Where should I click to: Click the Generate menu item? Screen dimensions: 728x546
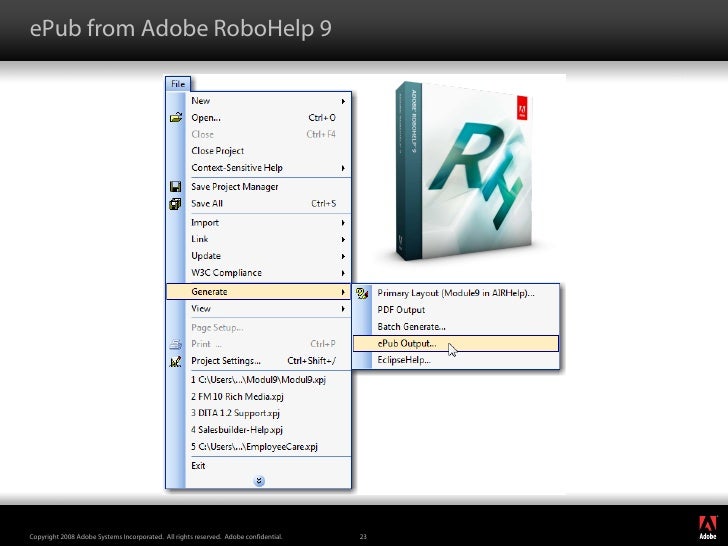point(258,292)
